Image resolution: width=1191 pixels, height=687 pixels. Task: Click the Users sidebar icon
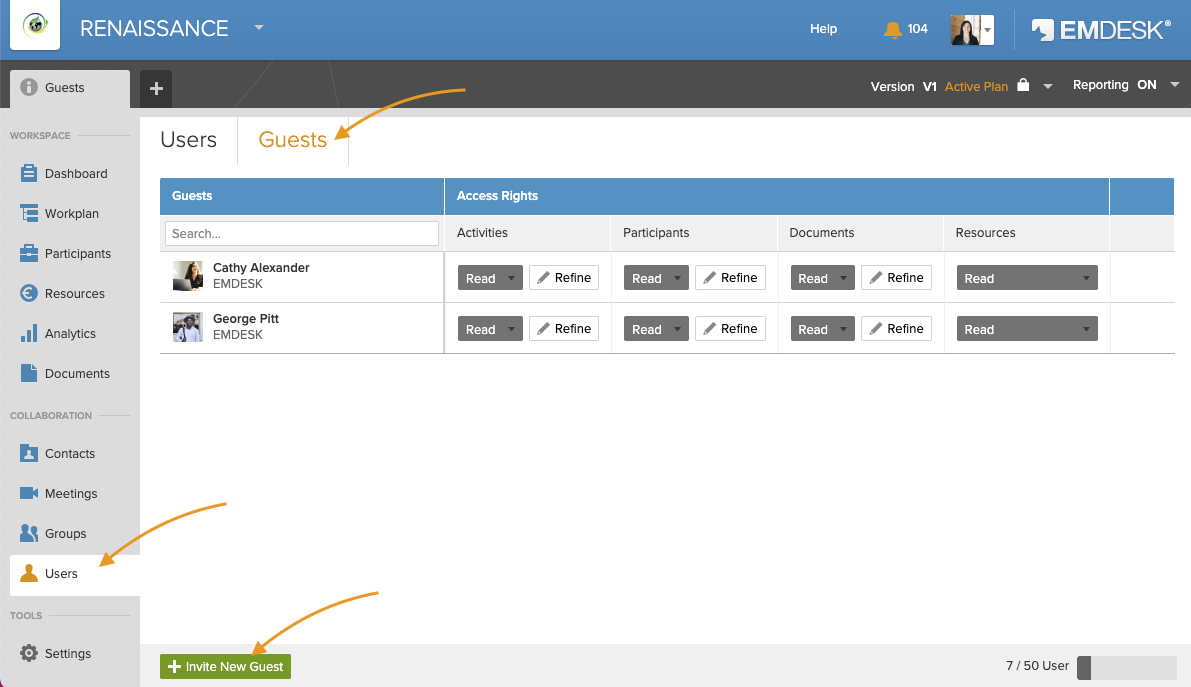coord(29,574)
